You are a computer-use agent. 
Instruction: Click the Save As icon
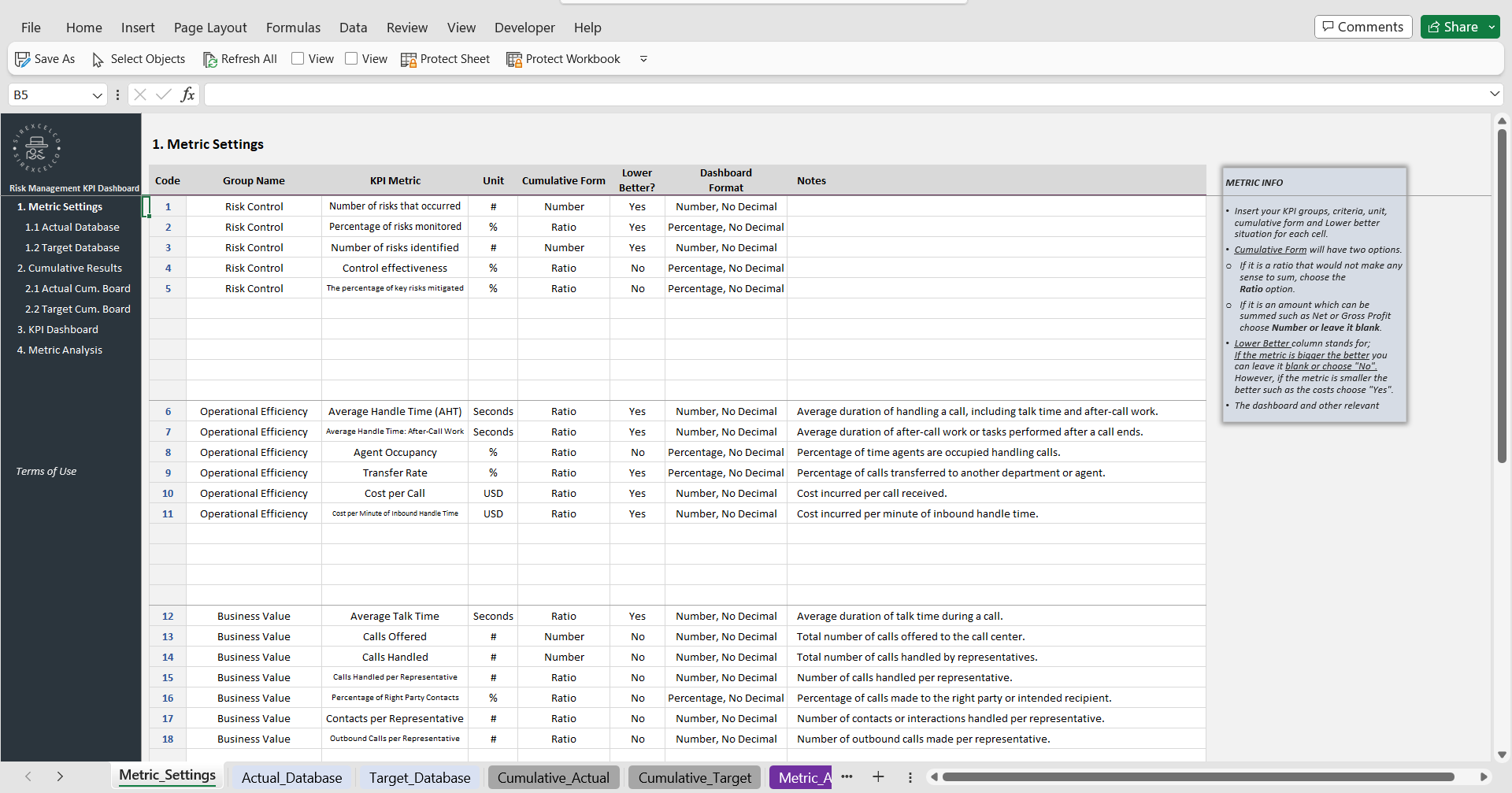click(x=23, y=59)
